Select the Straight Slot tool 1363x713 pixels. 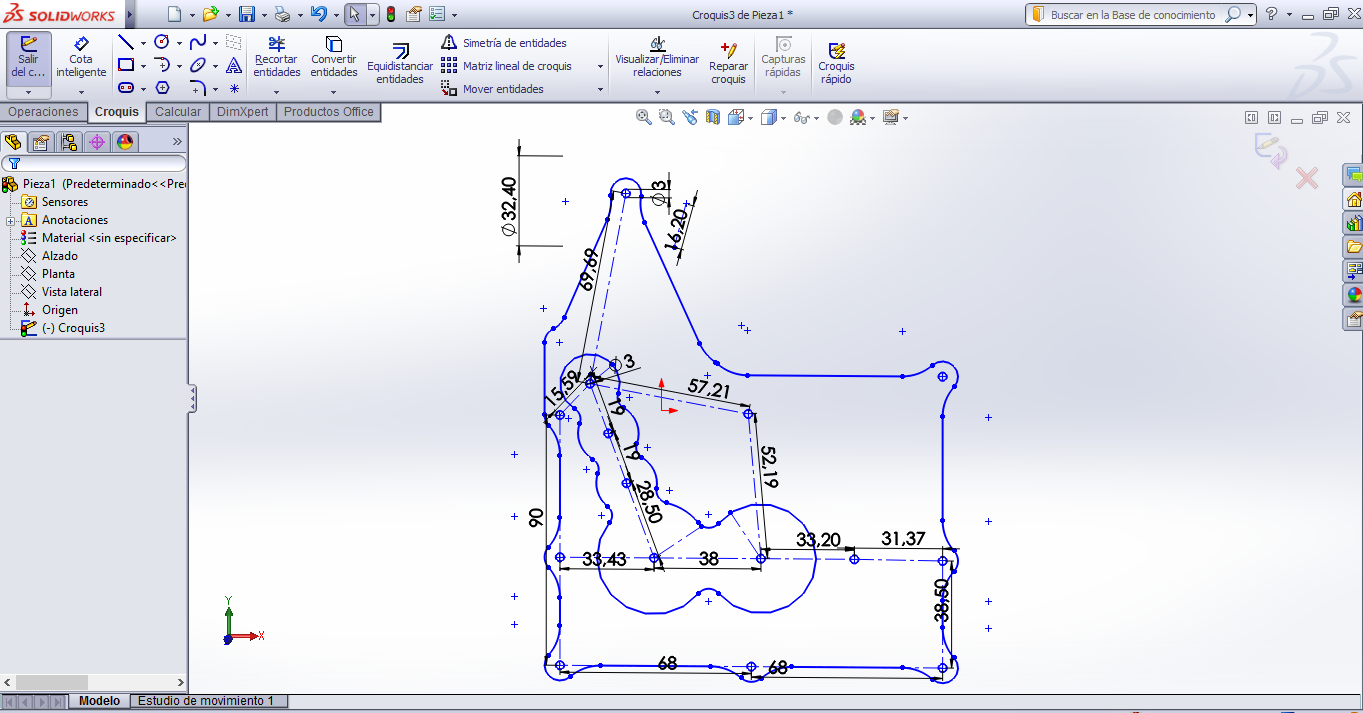click(126, 88)
